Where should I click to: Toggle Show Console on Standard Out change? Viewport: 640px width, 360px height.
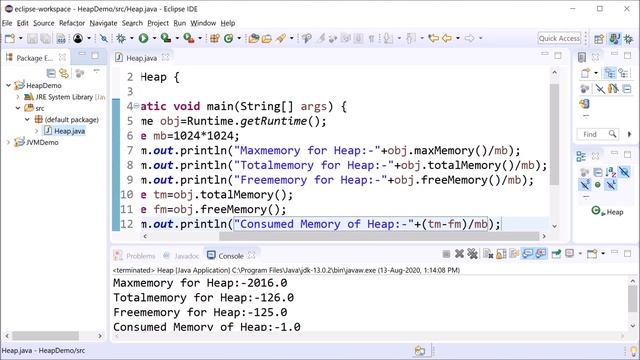tap(528, 254)
